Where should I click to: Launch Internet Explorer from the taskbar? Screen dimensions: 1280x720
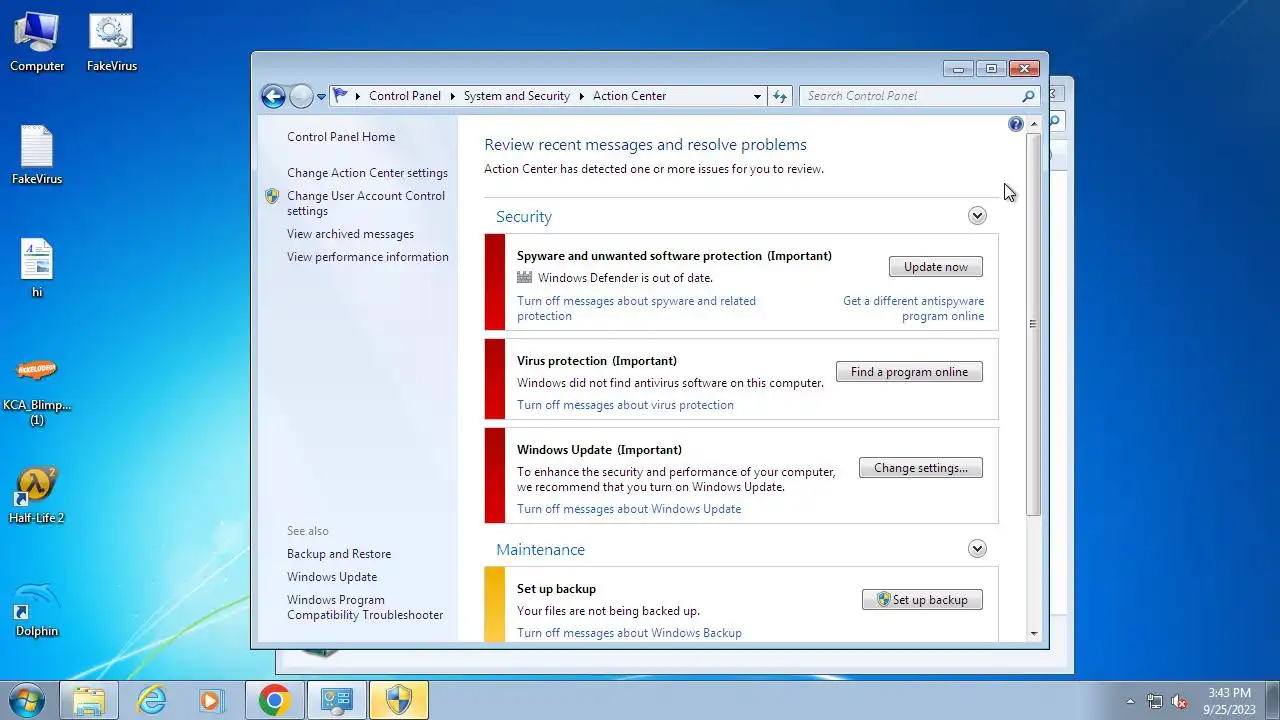click(x=152, y=701)
